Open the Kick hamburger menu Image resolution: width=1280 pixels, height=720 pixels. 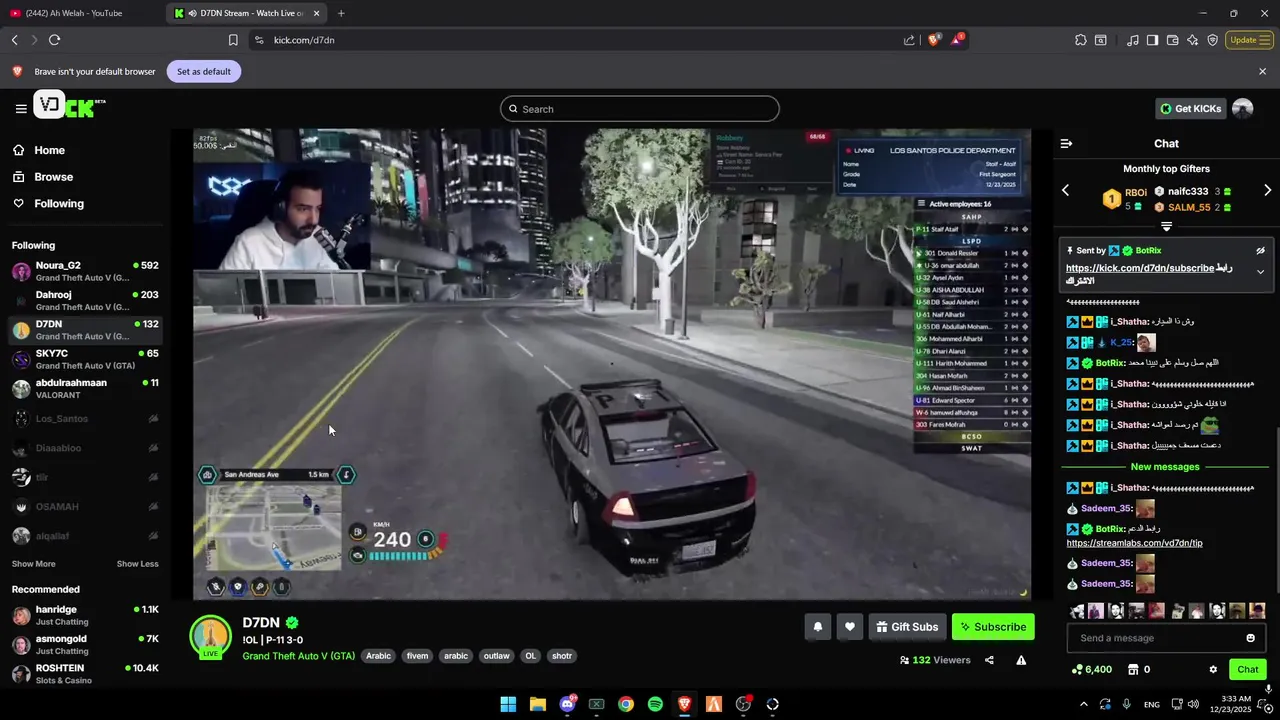(21, 109)
